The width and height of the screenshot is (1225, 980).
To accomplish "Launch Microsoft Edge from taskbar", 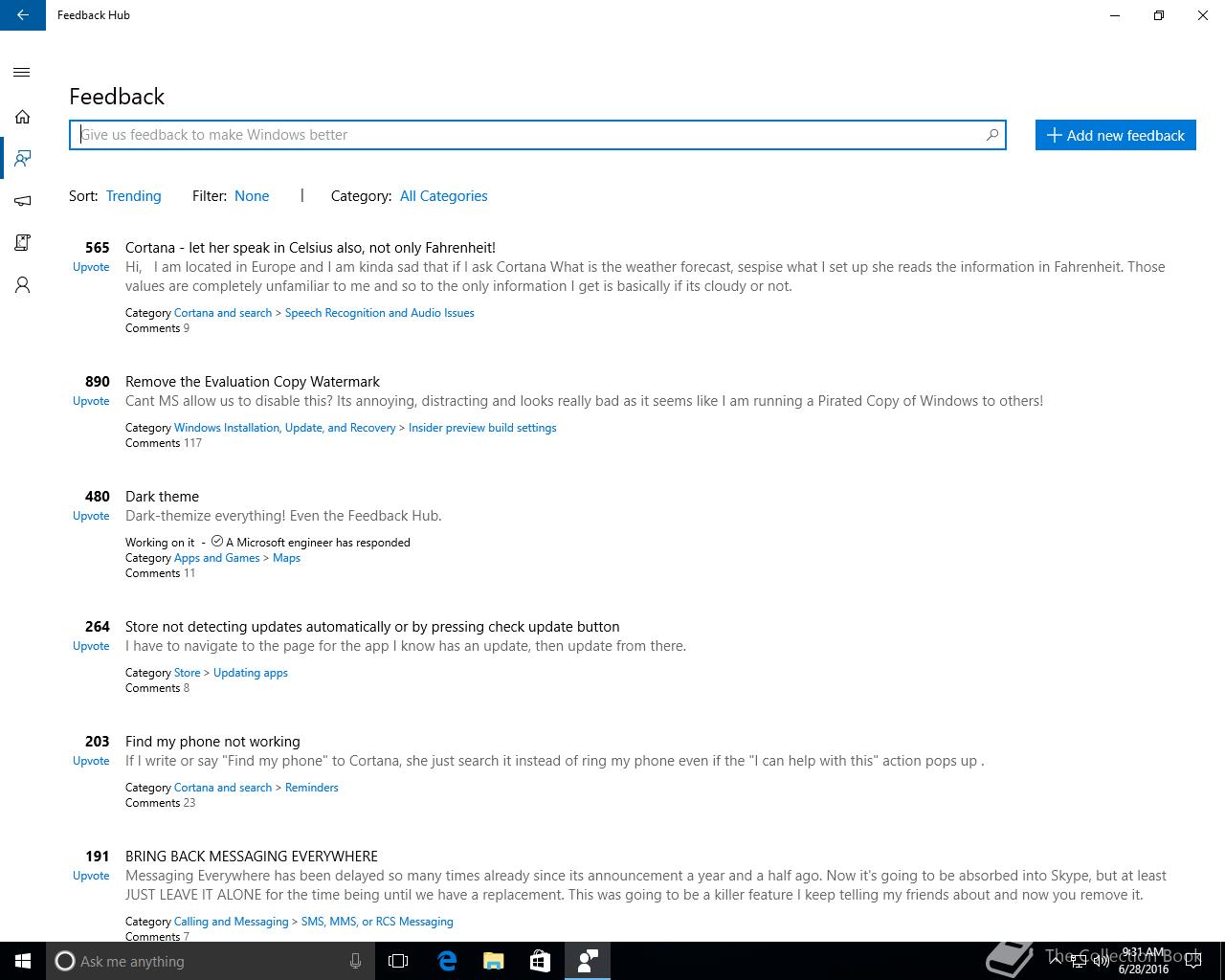I will tap(447, 961).
